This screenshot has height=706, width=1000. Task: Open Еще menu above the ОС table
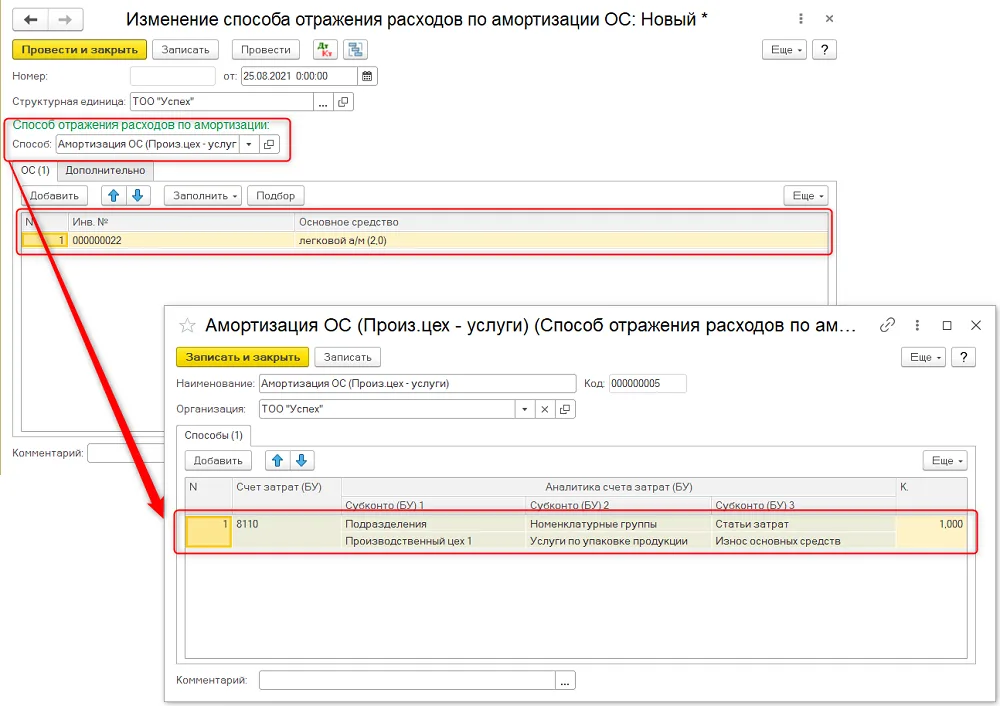[x=806, y=196]
